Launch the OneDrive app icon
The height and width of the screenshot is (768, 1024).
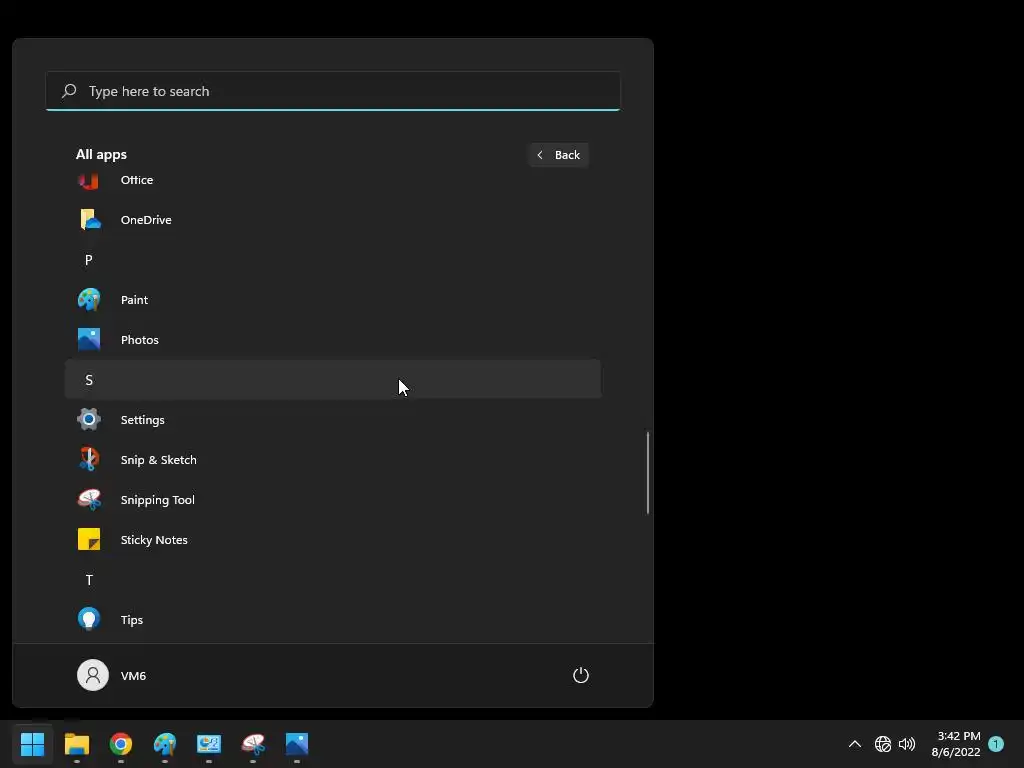pos(89,219)
